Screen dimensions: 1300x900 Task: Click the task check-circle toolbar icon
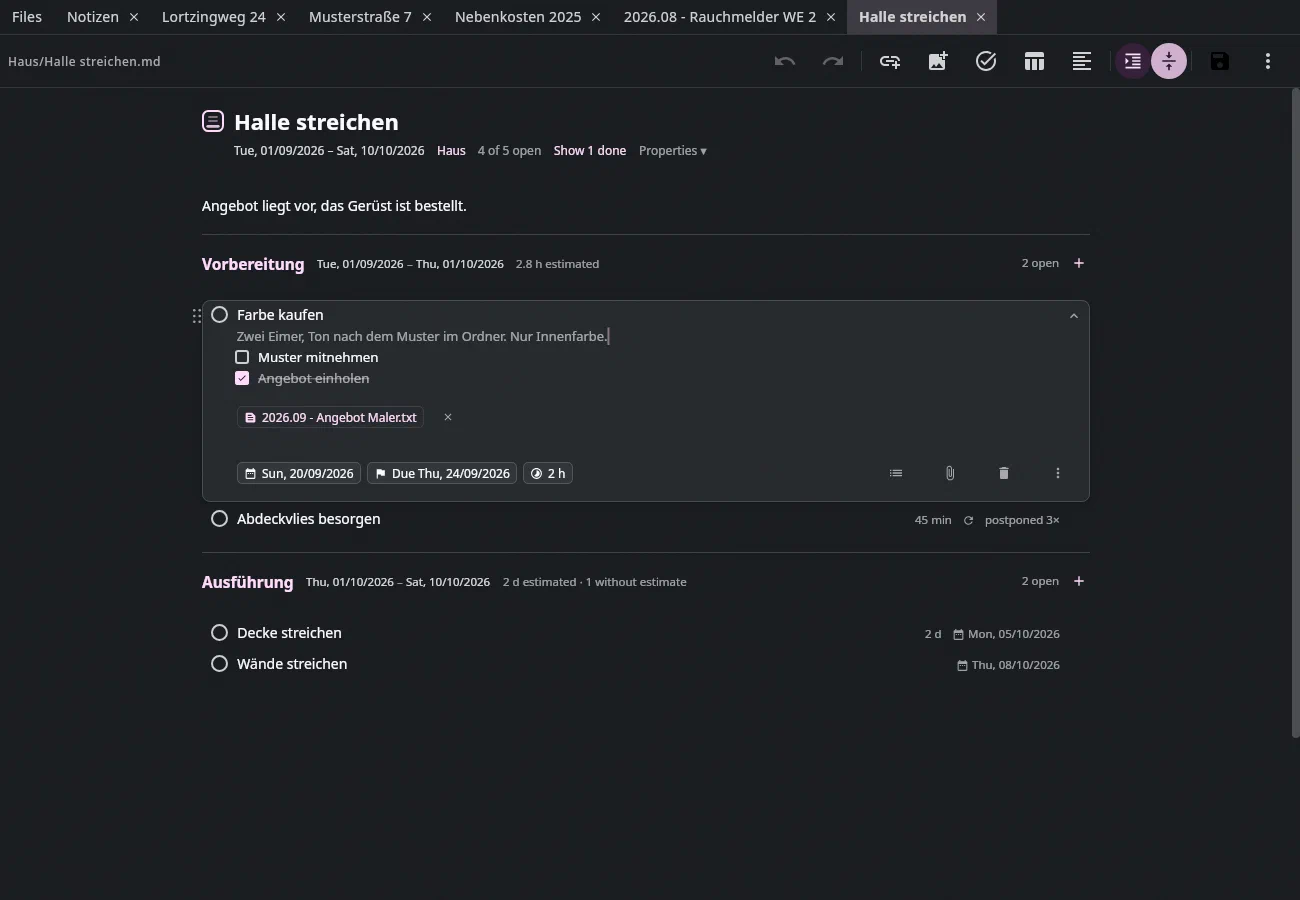(986, 62)
